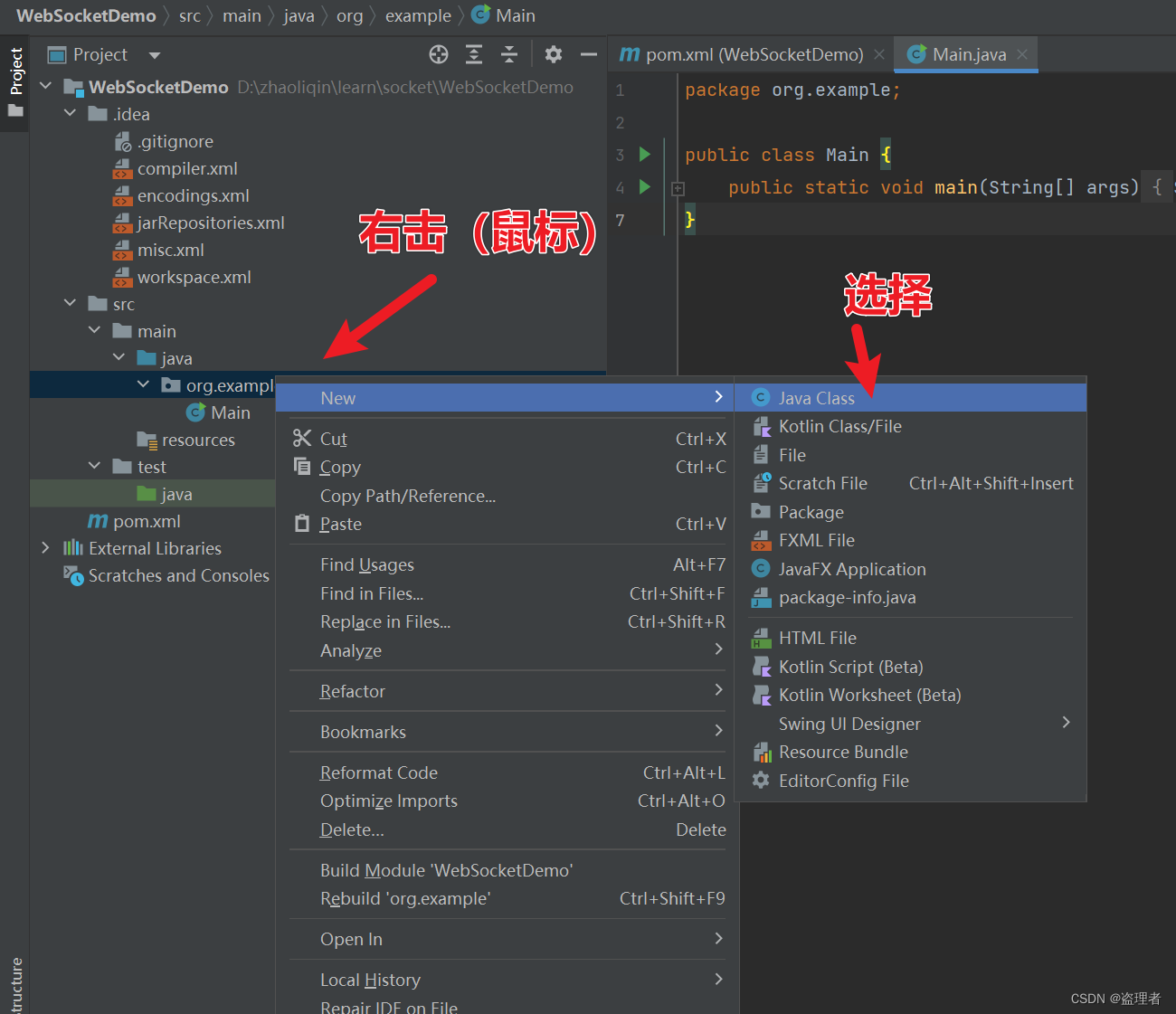The height and width of the screenshot is (1014, 1176).
Task: Close the Main.java editor tab
Action: pyautogui.click(x=1022, y=55)
